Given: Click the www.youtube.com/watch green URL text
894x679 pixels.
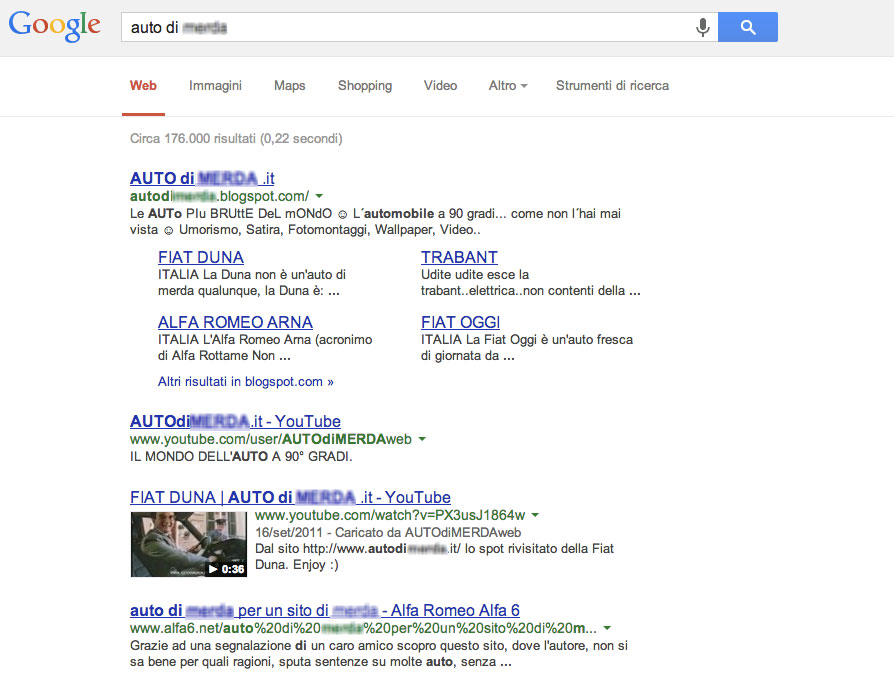Looking at the screenshot, I should click(x=390, y=515).
